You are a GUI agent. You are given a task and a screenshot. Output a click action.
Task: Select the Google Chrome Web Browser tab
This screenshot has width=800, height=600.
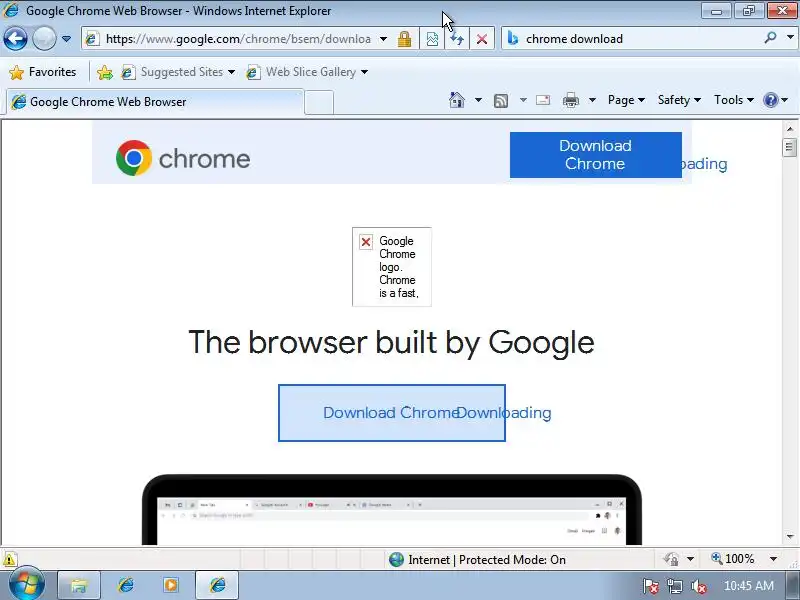point(155,102)
